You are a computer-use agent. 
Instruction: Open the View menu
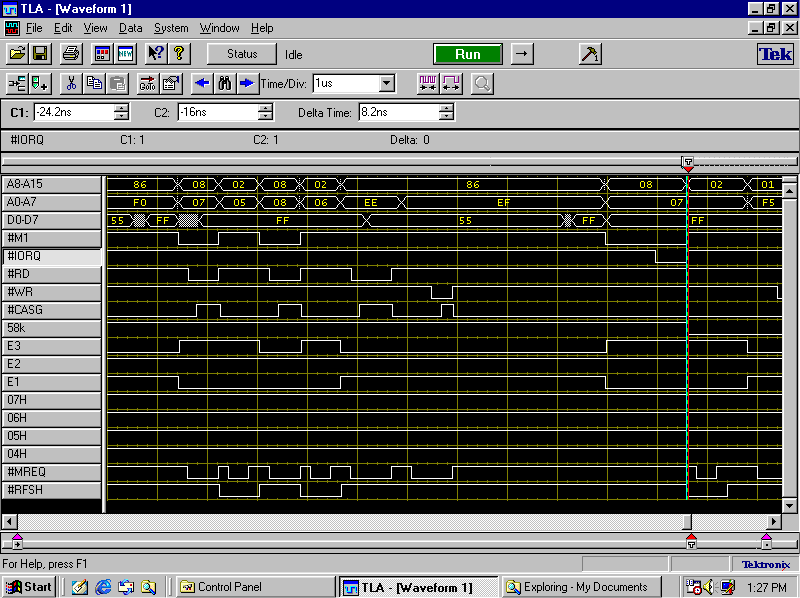pos(95,28)
